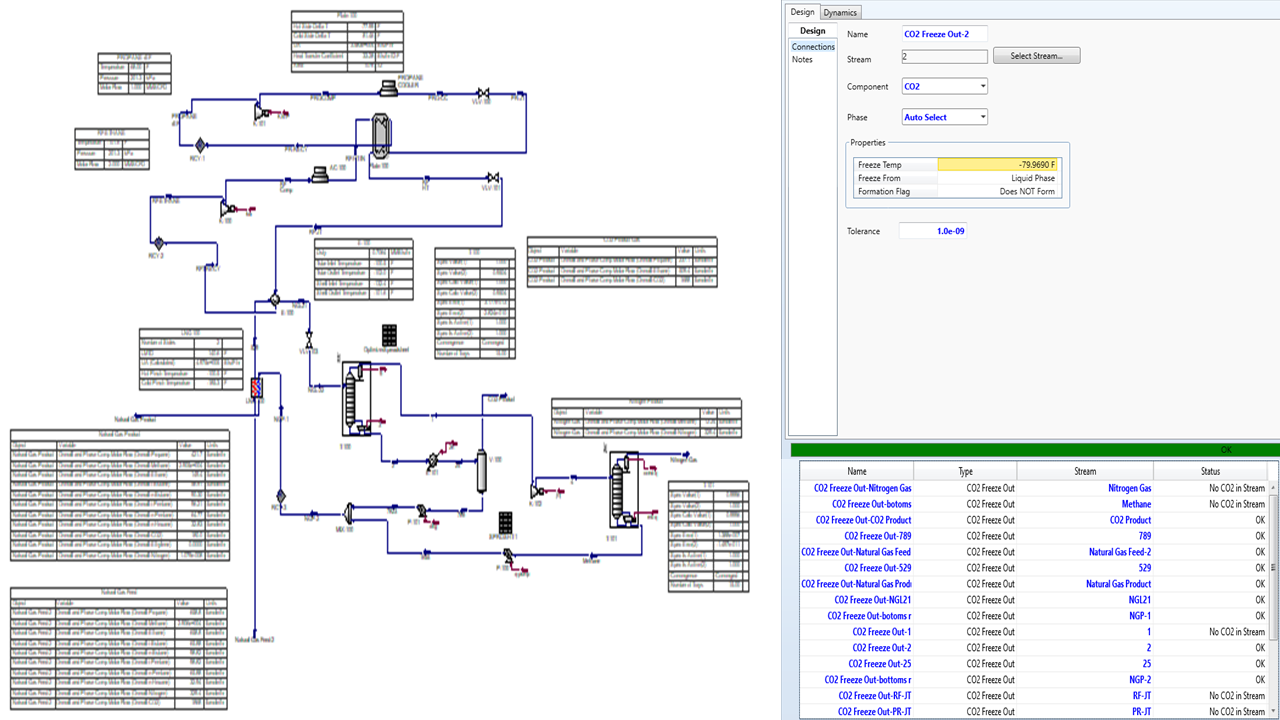Switch to the Dynamics tab
The width and height of the screenshot is (1280, 720).
(840, 12)
